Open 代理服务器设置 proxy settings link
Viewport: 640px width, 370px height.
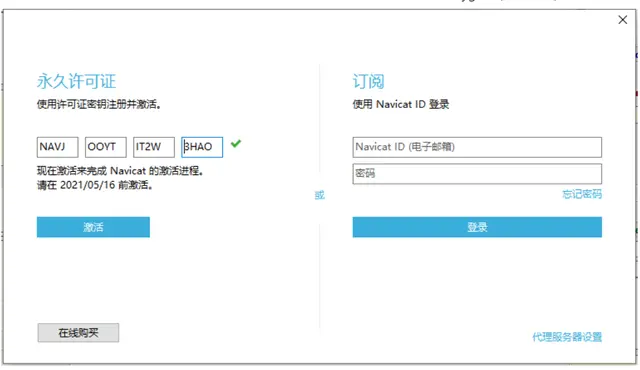(x=567, y=337)
